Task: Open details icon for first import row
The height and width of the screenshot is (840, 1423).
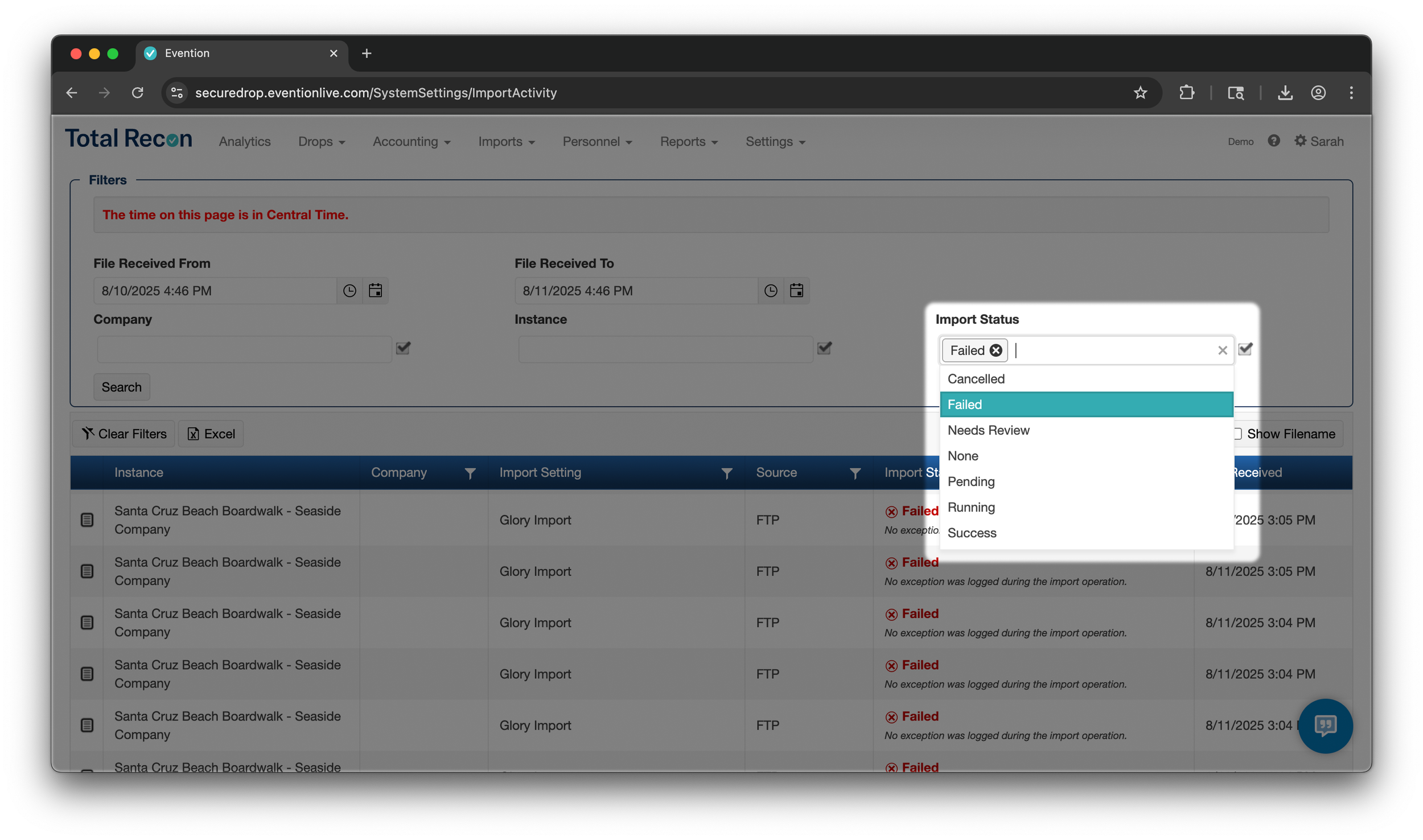Action: tap(87, 520)
